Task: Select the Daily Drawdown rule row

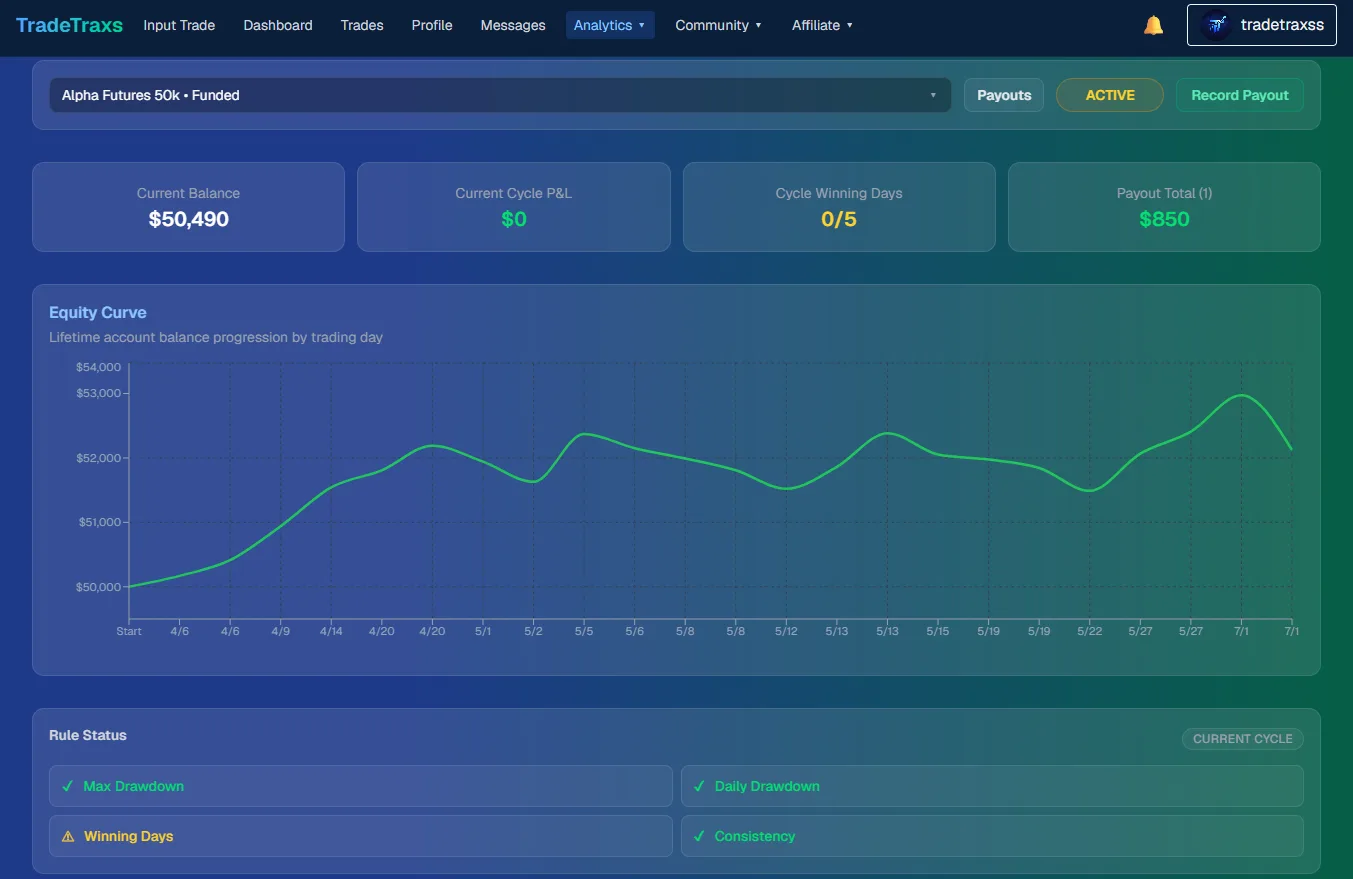Action: point(992,786)
